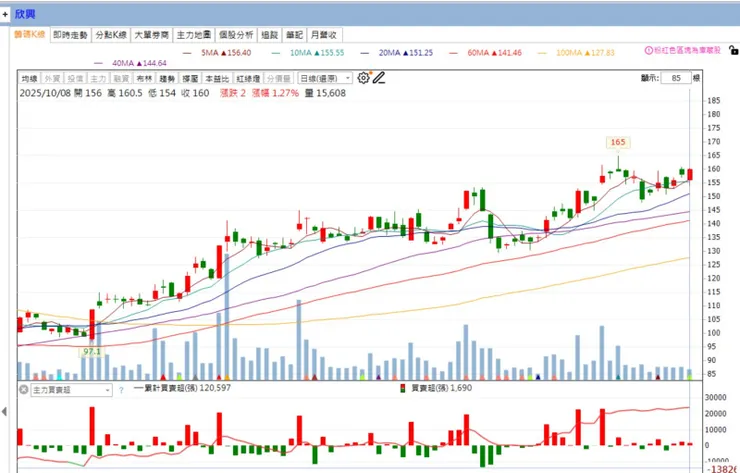This screenshot has width=740, height=473.
Task: Click the 10MA legend entry
Action: [308, 53]
